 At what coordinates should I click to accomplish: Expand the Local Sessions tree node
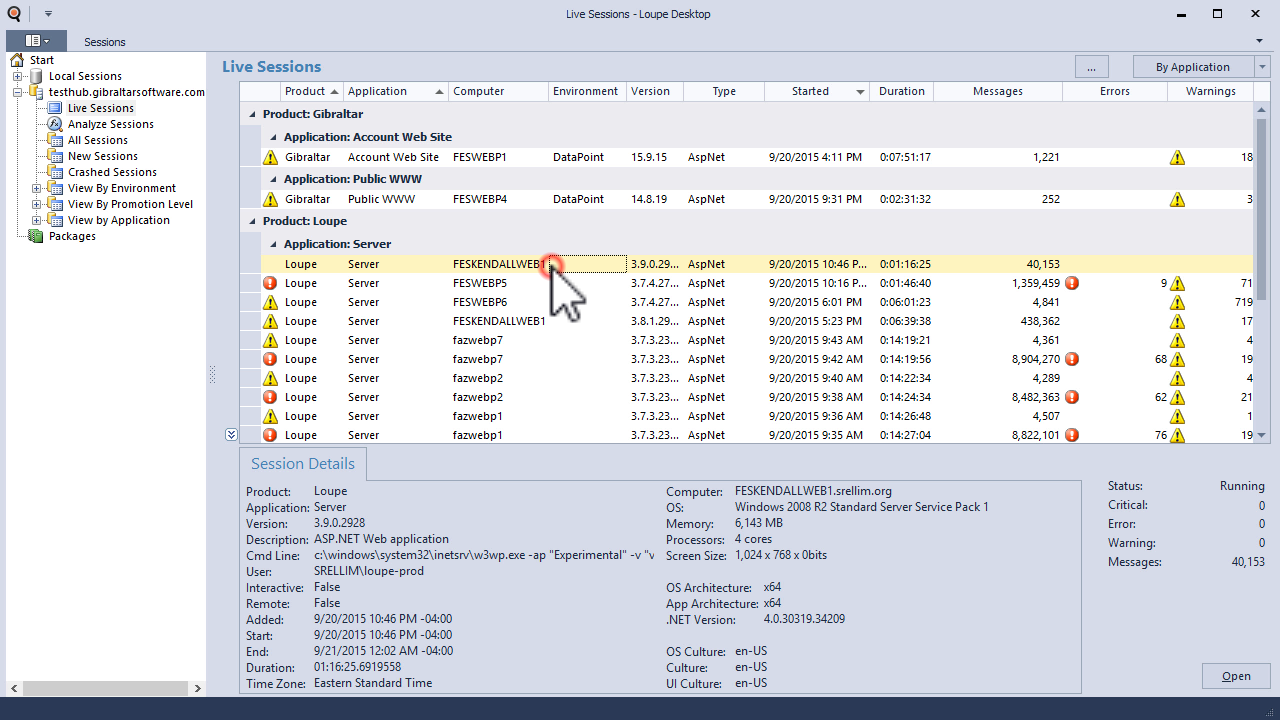coord(17,76)
